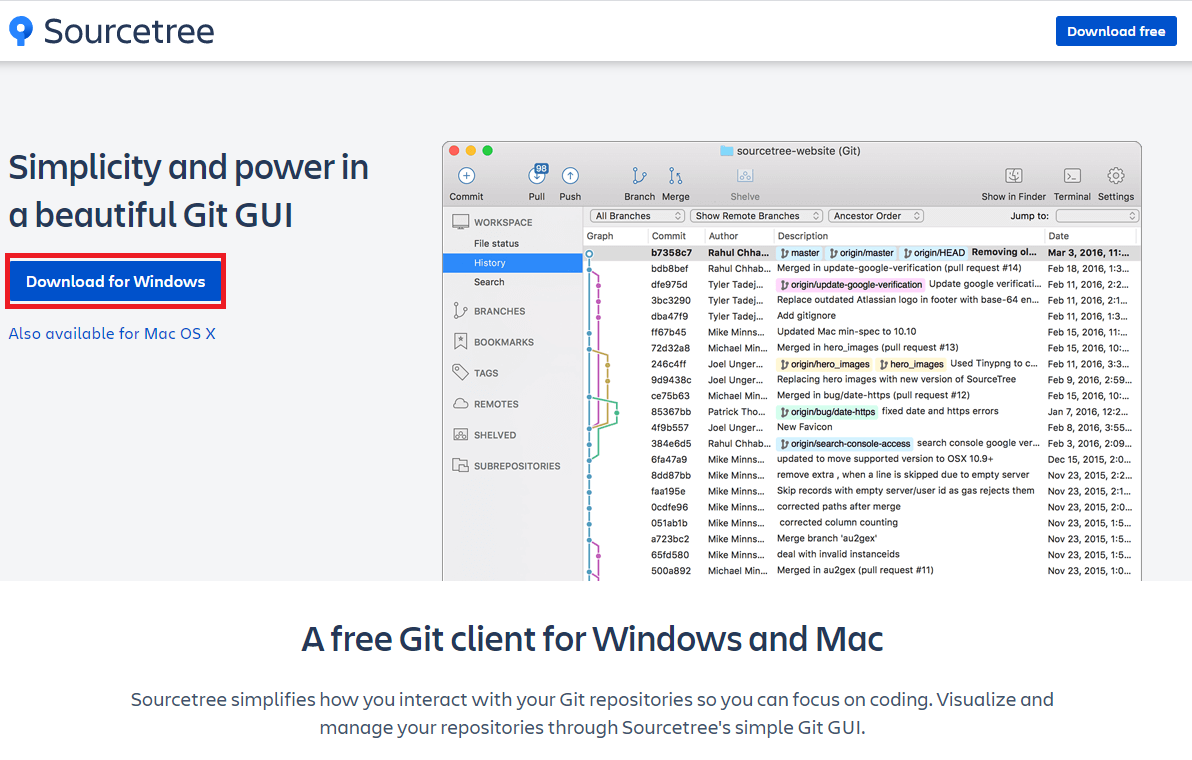Select commit 6fa47a9 hash
The width and height of the screenshot is (1192, 760).
click(x=668, y=460)
